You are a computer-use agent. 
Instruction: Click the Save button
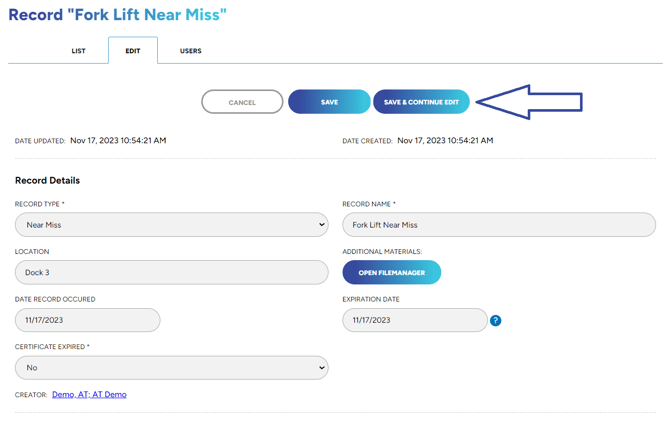(329, 102)
